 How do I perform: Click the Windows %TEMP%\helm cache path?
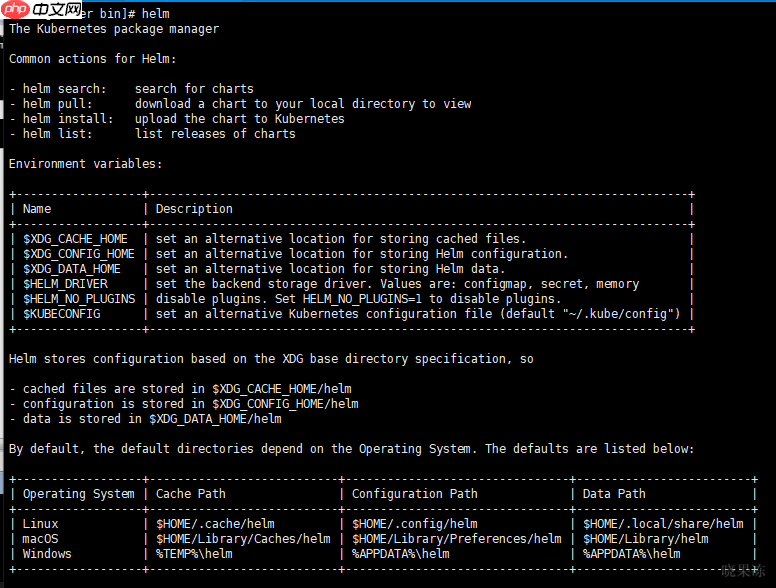coord(194,554)
